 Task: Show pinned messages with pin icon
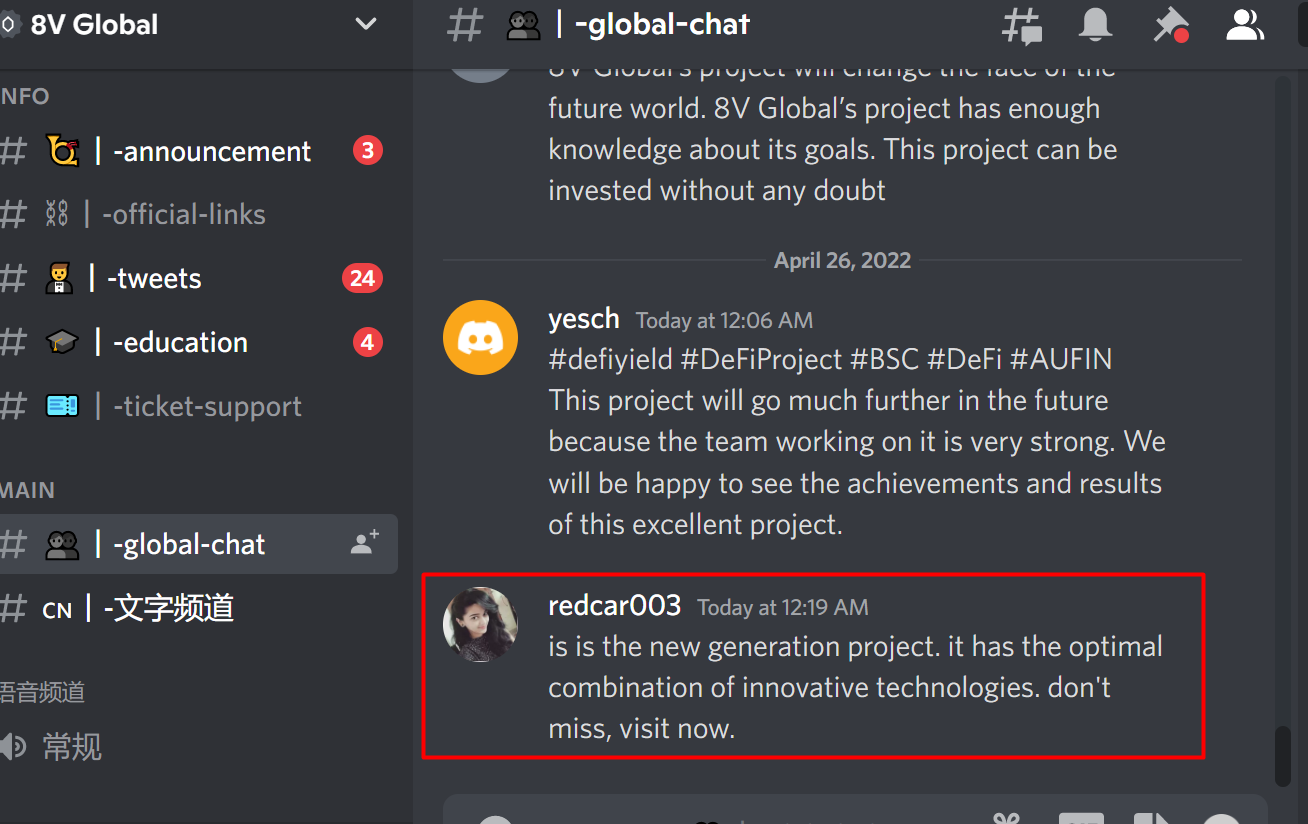tap(1169, 25)
